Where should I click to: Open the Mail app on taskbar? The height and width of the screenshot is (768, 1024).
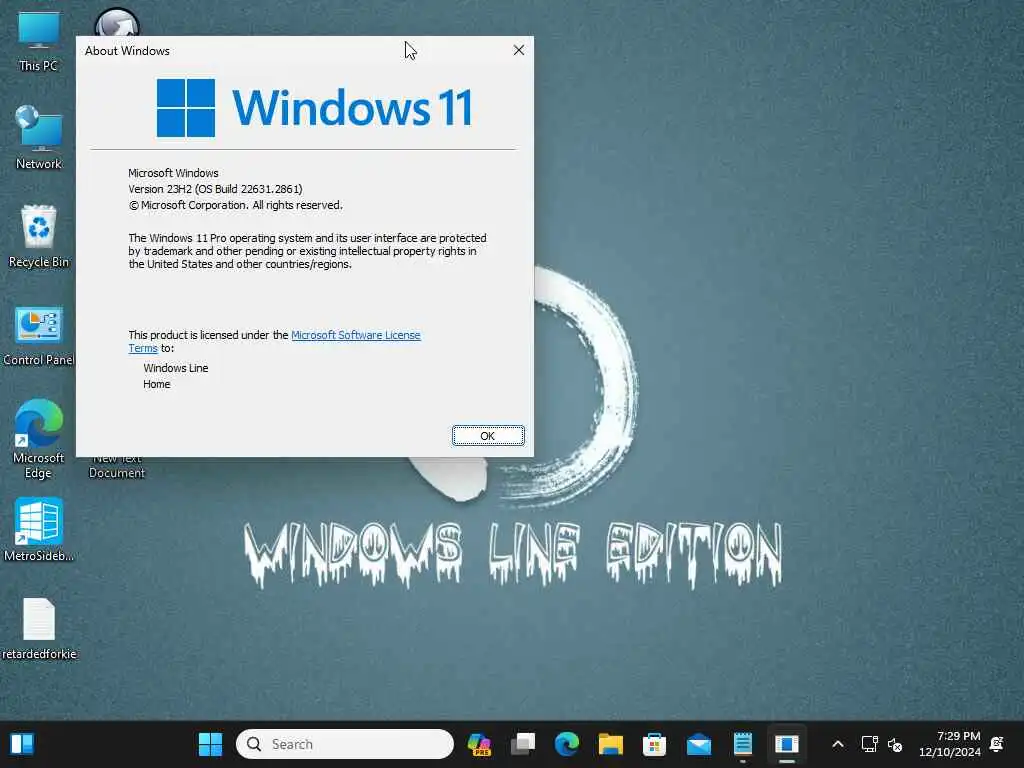(x=699, y=744)
